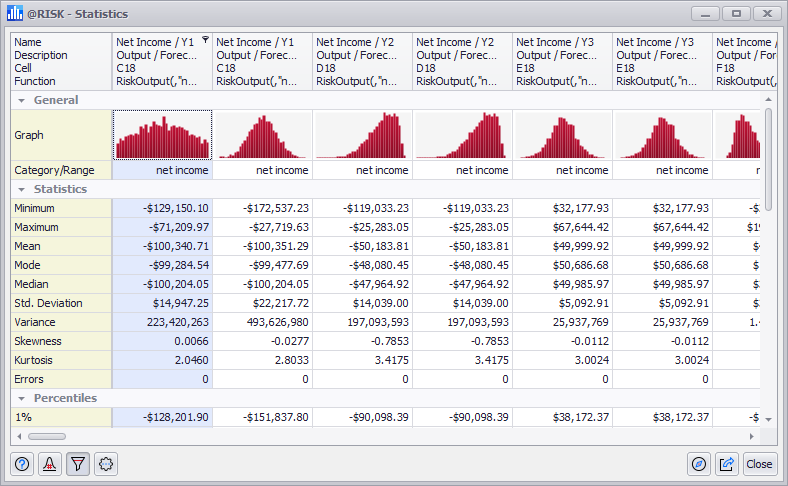Click the vertical scrollbar down arrow
Viewport: 788px width, 486px height.
coord(769,420)
